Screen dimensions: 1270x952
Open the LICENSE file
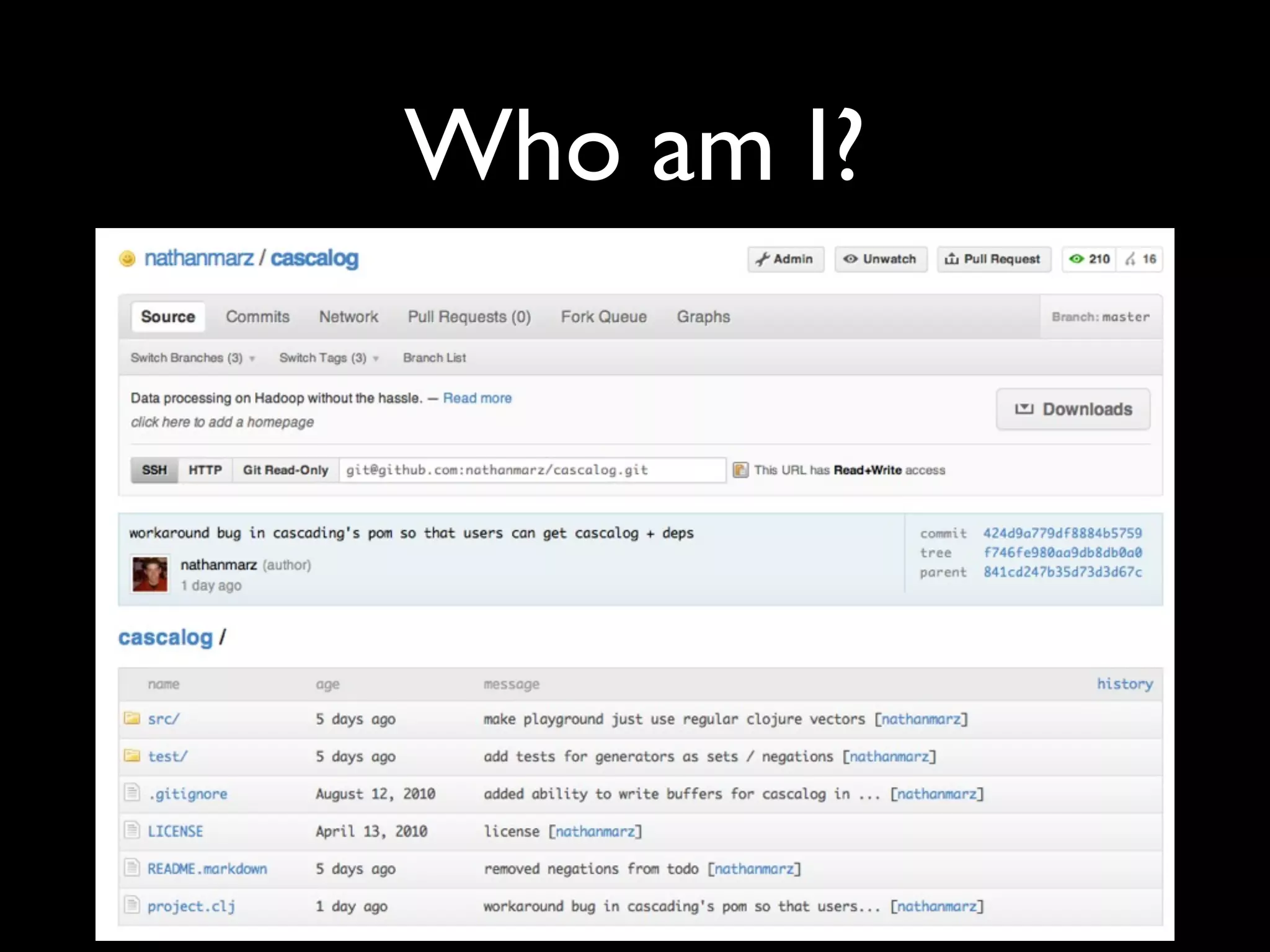(x=175, y=831)
